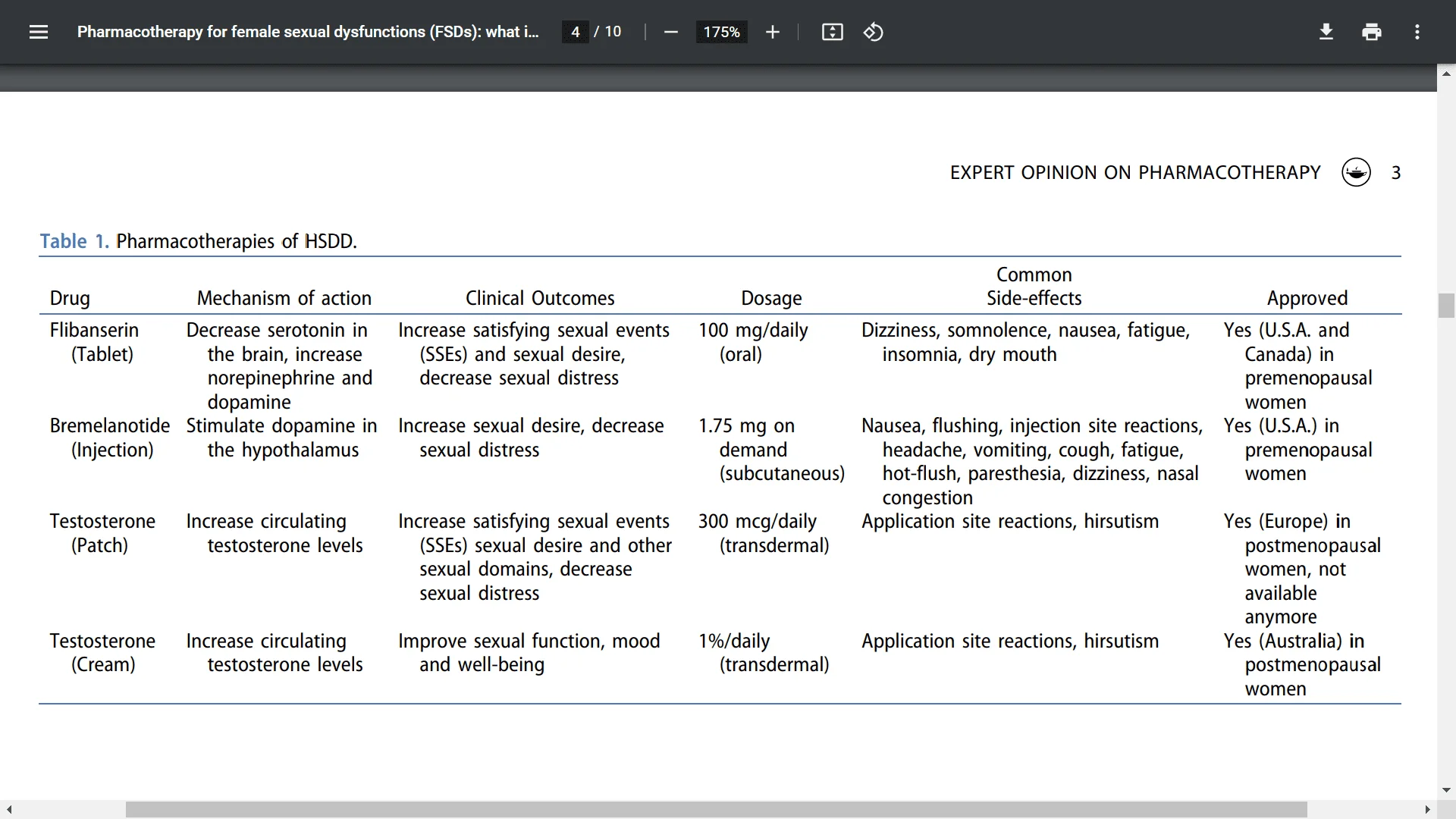Screen dimensions: 1456x819
Task: Click 'Increase sexual desire, decrease' outcomes cell
Action: point(531,438)
